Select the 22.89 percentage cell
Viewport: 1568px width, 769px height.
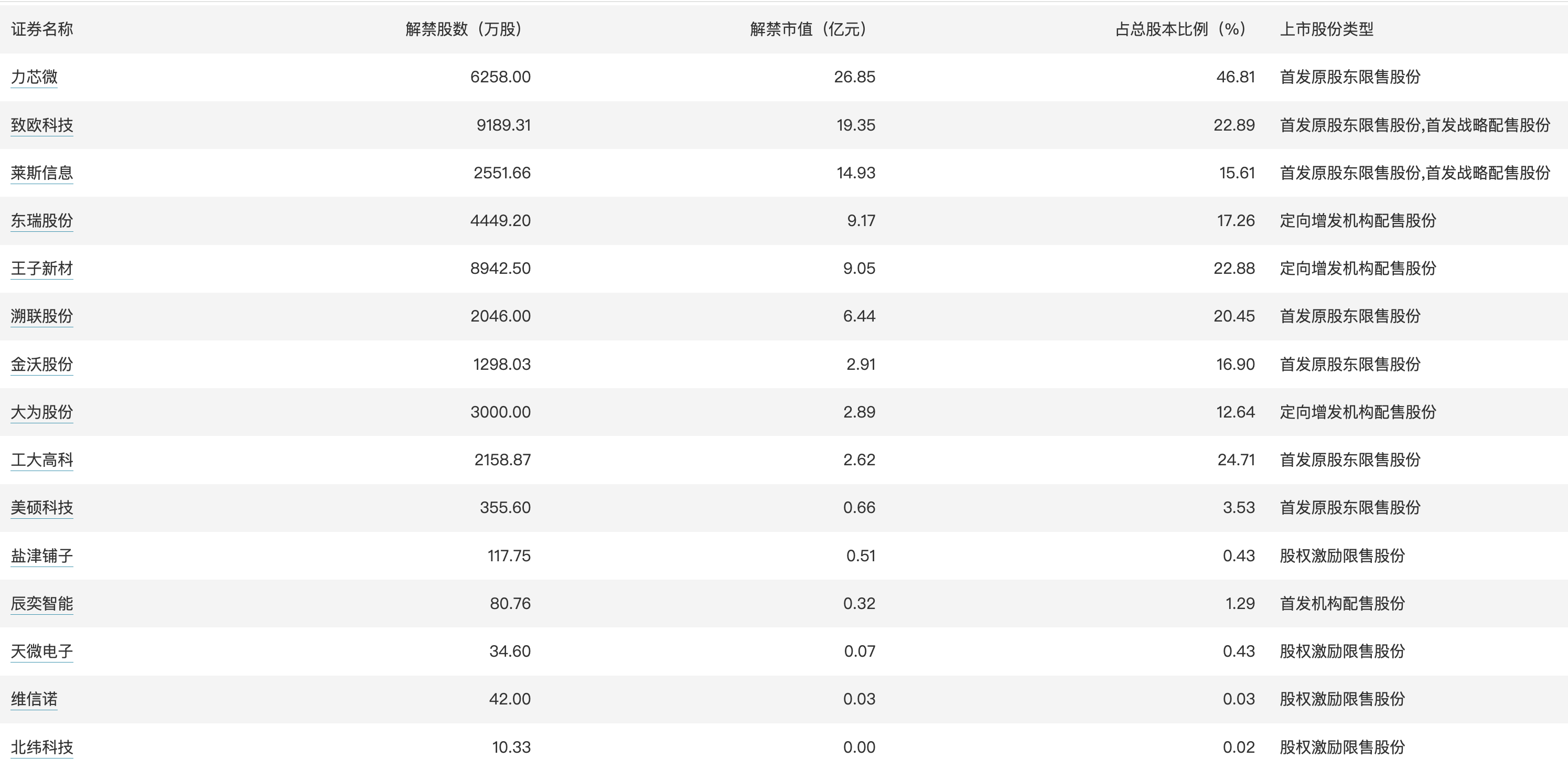pyautogui.click(x=1234, y=125)
